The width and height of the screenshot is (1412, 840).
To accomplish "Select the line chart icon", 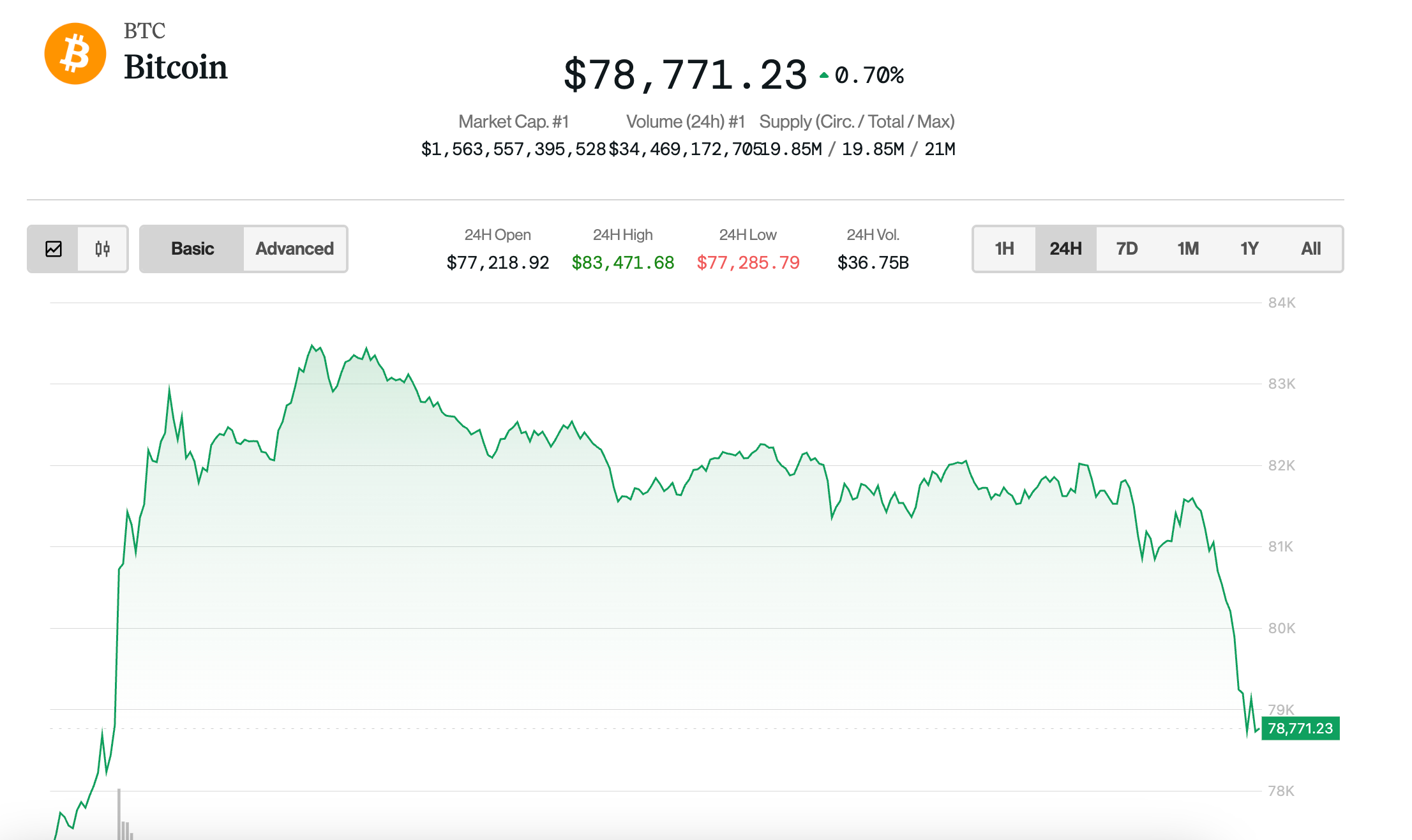I will point(55,249).
